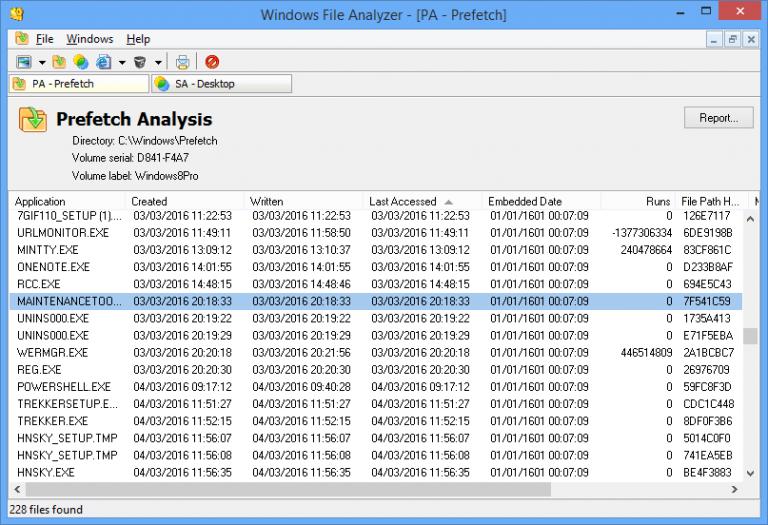Click the Report... button
768x525 pixels.
pyautogui.click(x=718, y=118)
